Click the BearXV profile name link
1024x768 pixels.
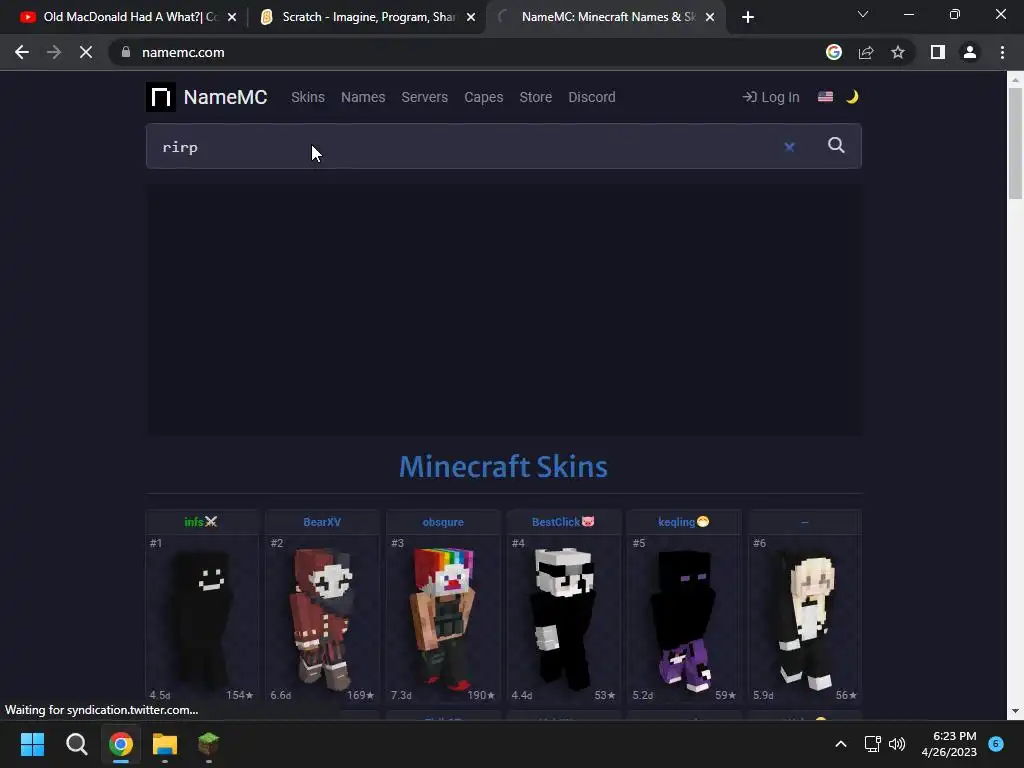[322, 522]
